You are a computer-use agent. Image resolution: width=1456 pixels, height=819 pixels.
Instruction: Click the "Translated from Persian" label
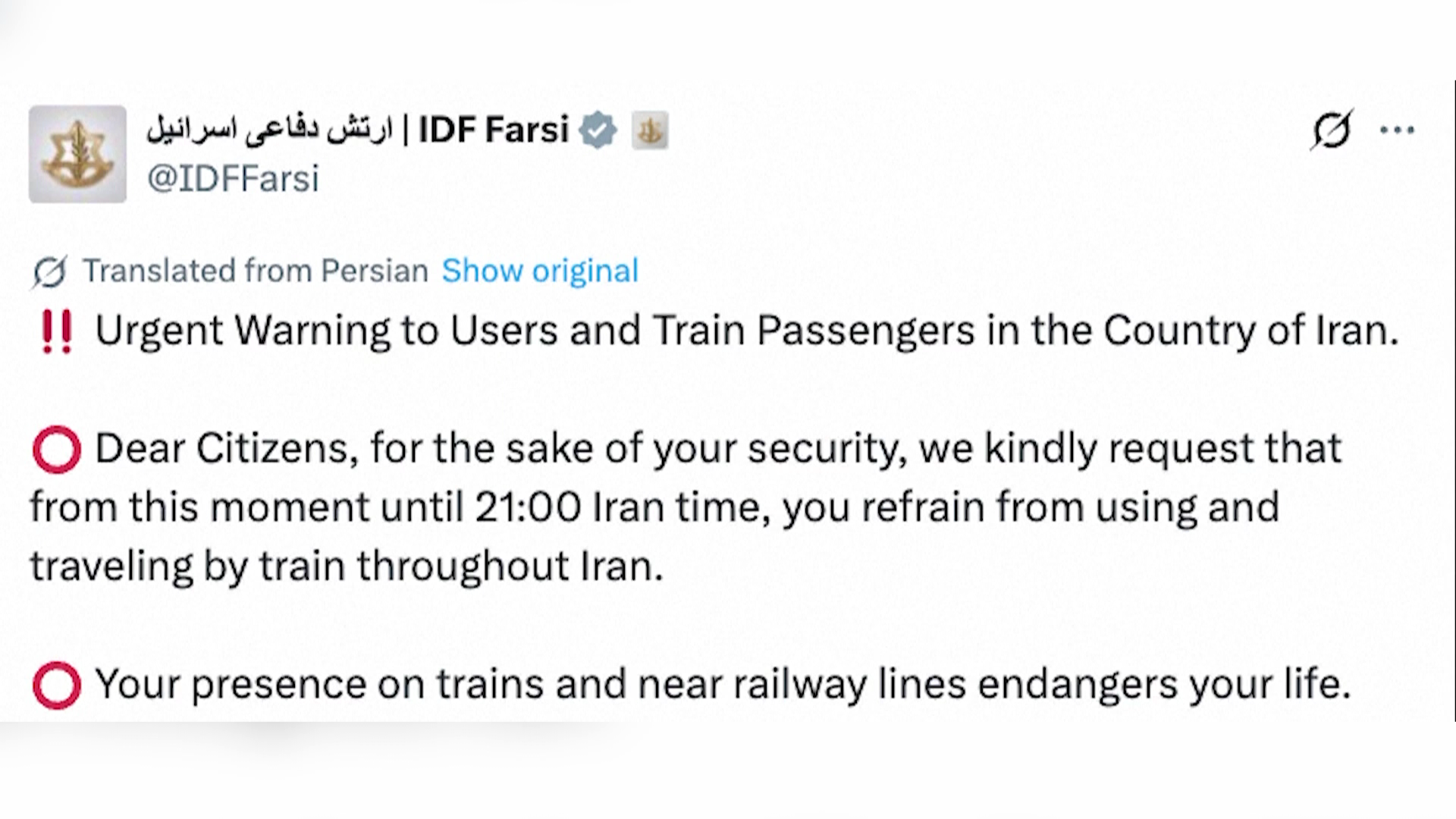[256, 271]
